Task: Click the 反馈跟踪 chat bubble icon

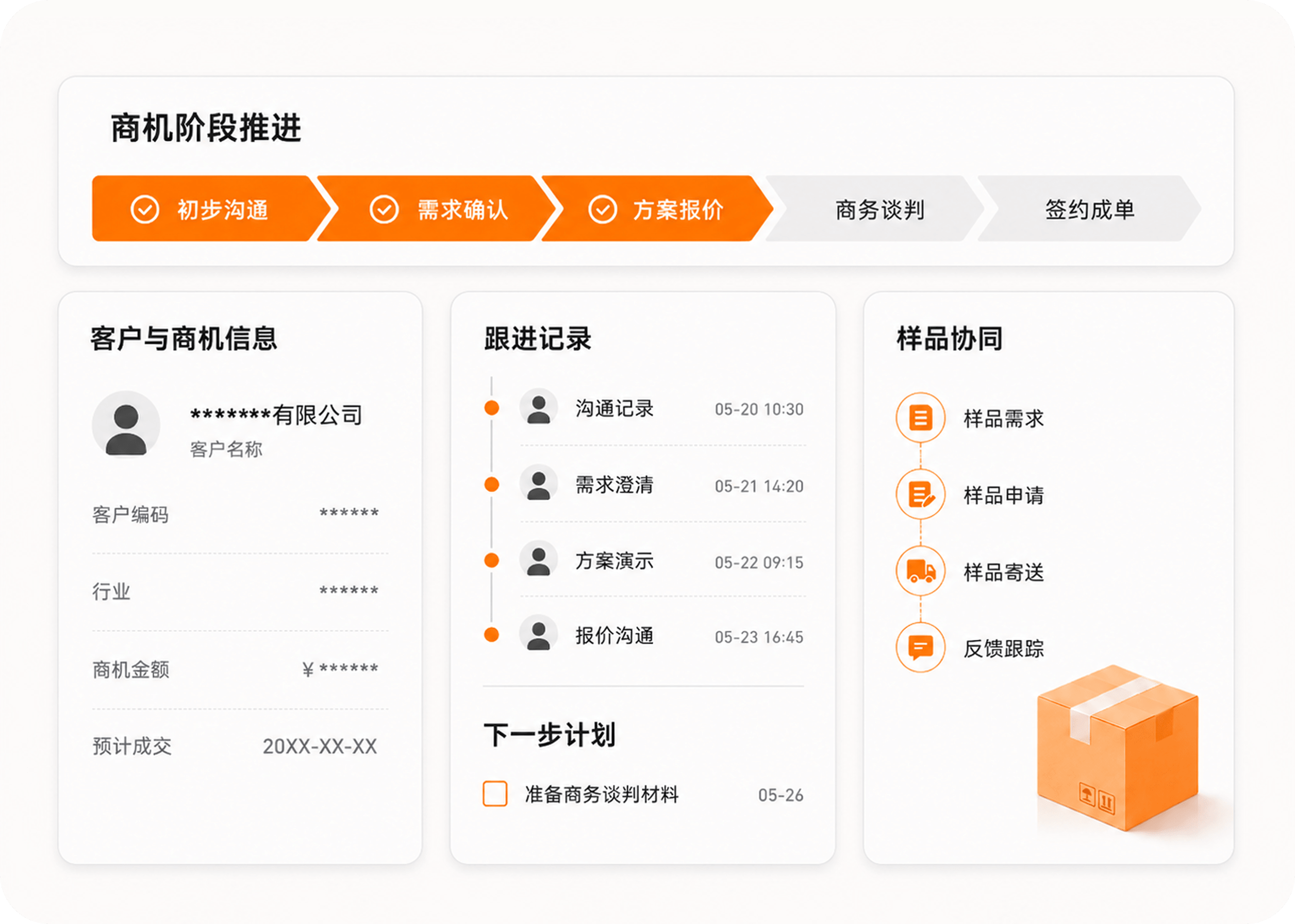Action: click(920, 648)
